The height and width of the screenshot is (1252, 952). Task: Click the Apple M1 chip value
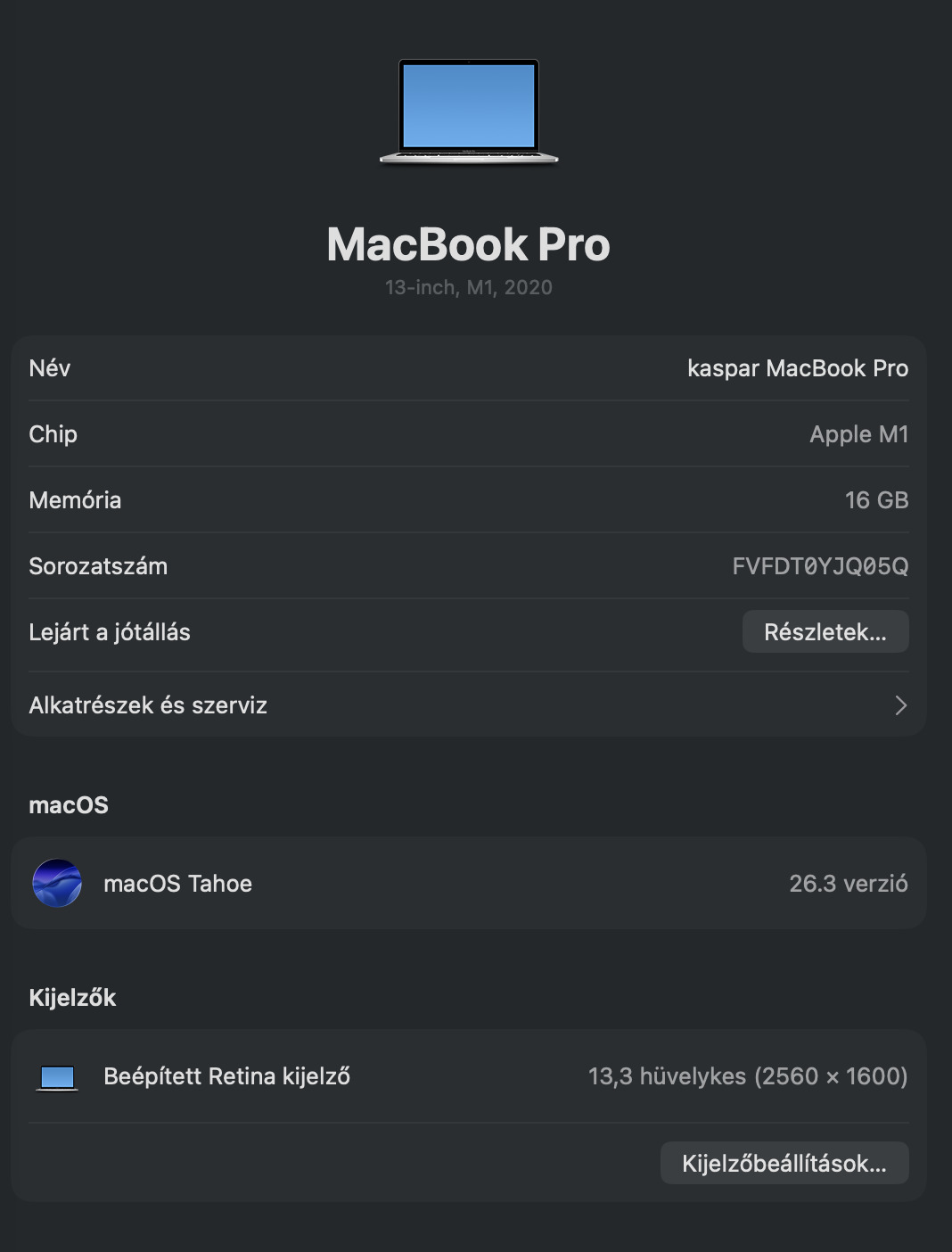(858, 434)
